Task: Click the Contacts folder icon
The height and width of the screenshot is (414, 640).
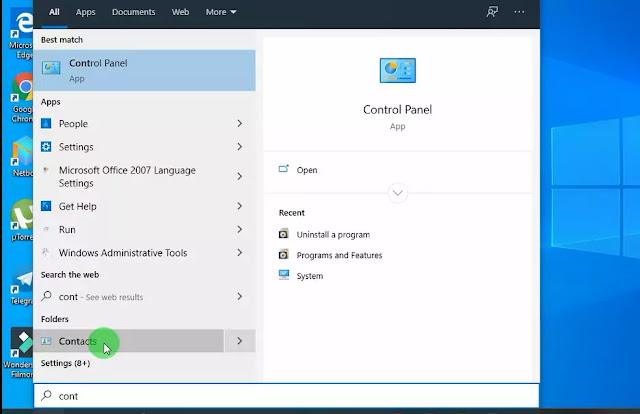Action: (46, 341)
